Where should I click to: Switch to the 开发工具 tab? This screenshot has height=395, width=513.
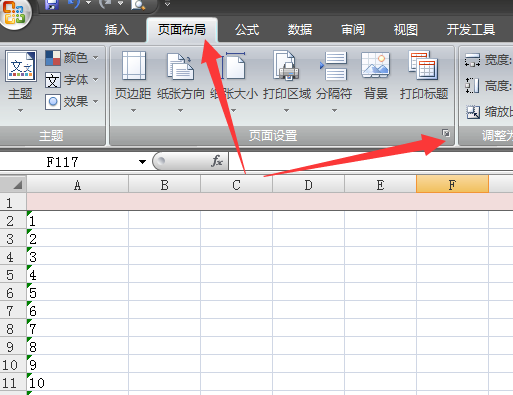(x=471, y=30)
